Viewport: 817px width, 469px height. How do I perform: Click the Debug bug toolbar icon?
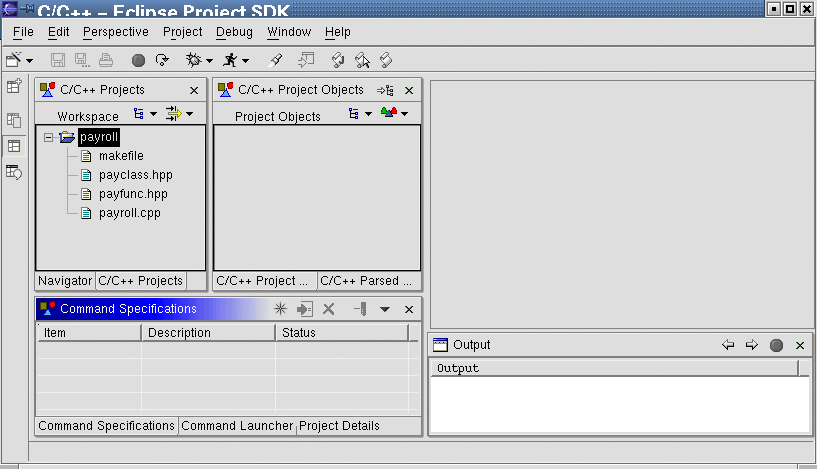coord(194,60)
